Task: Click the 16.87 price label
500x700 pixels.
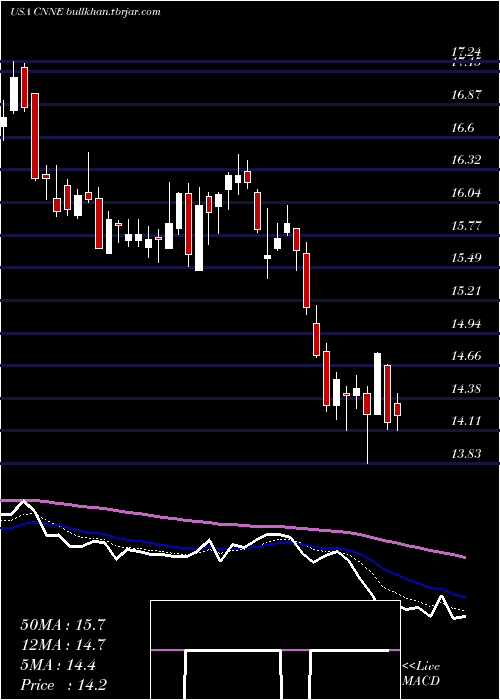Action: (x=467, y=95)
